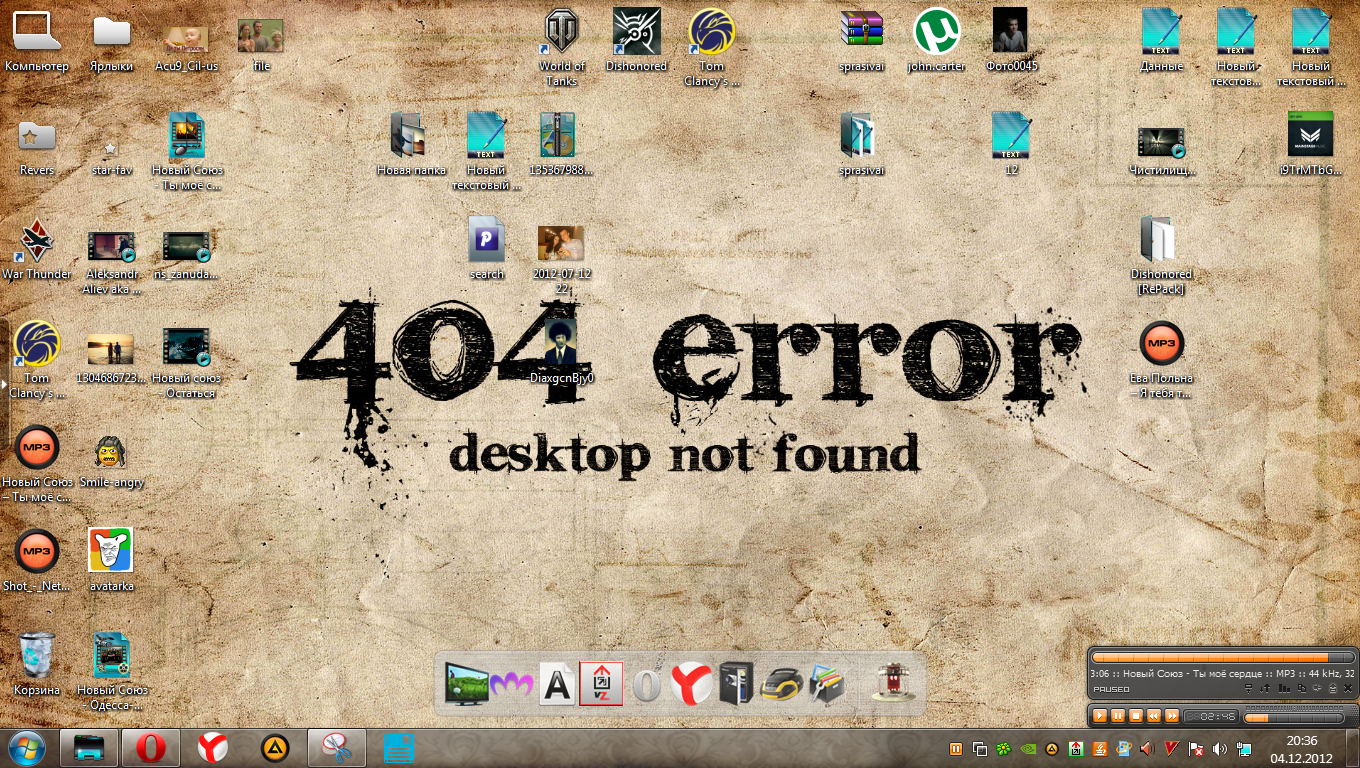Click the yellow boombox dock icon
This screenshot has width=1360, height=768.
tap(781, 685)
